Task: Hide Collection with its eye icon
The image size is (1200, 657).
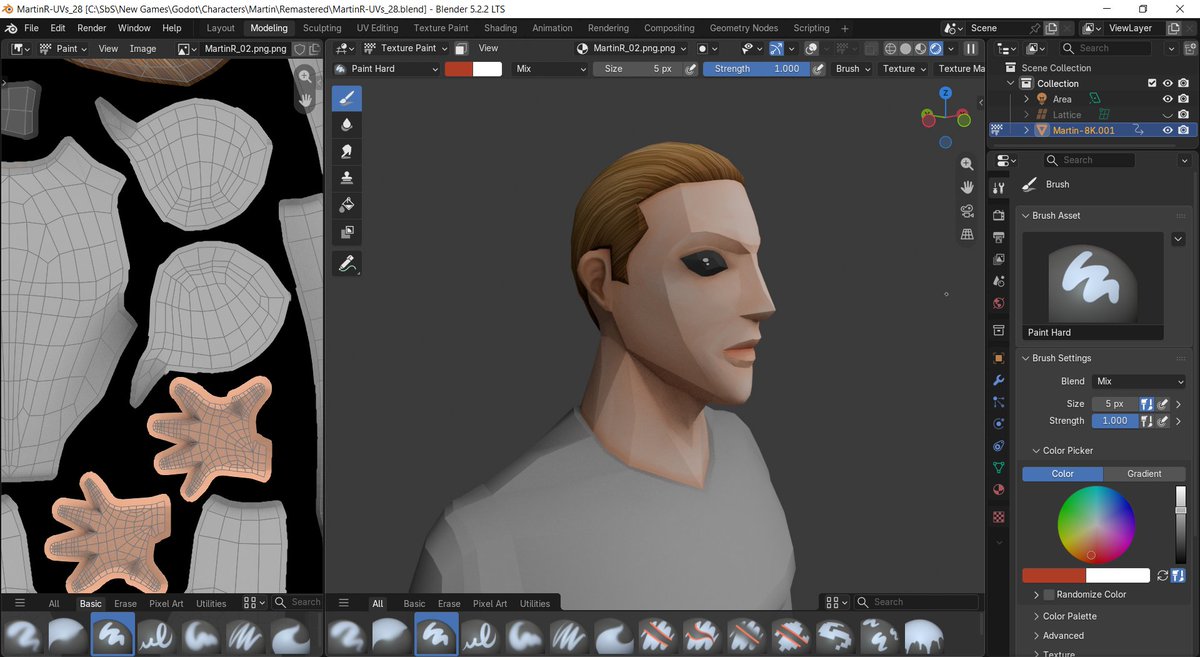Action: pos(1167,84)
